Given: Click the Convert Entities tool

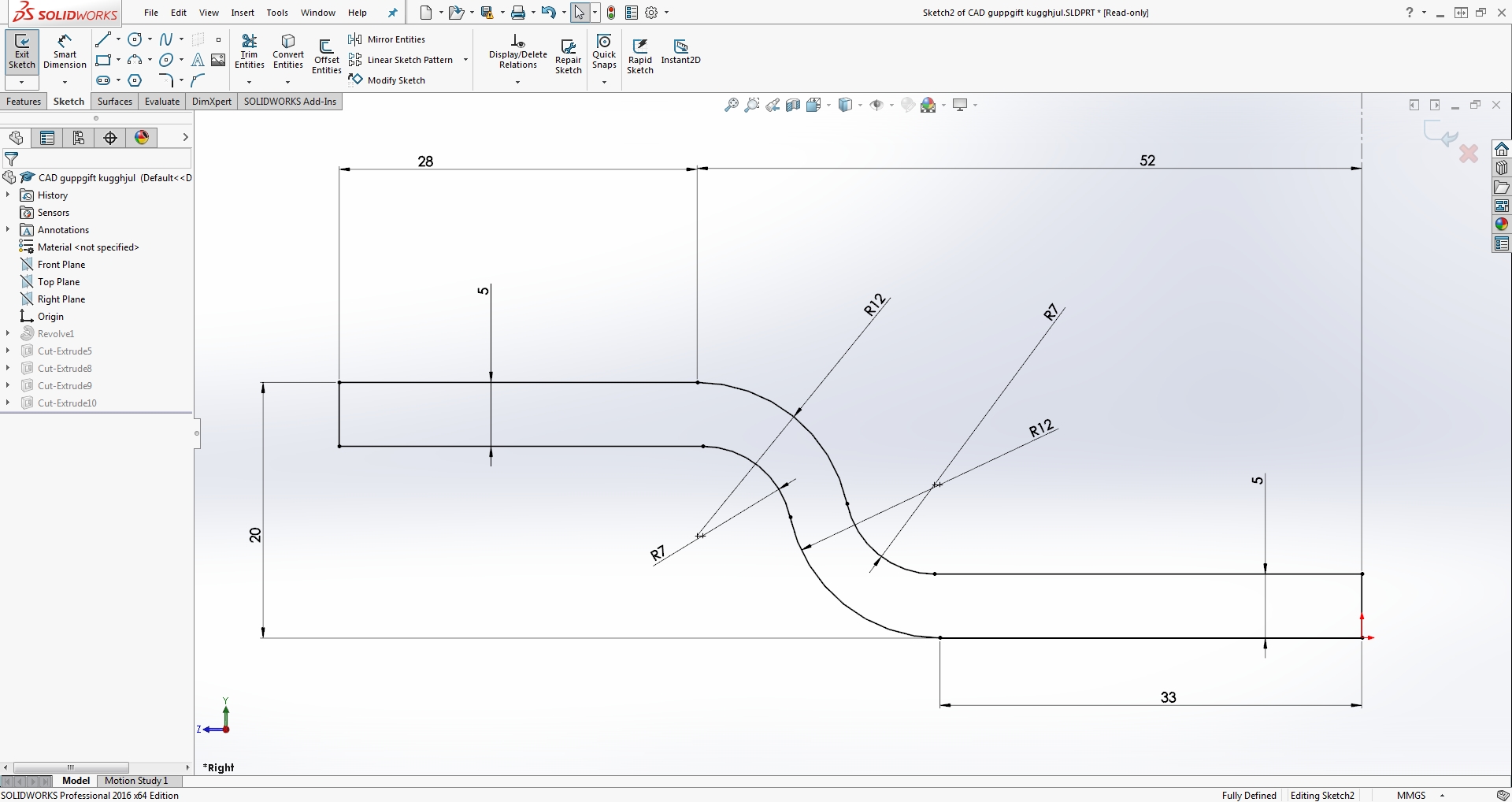Looking at the screenshot, I should coord(288,52).
